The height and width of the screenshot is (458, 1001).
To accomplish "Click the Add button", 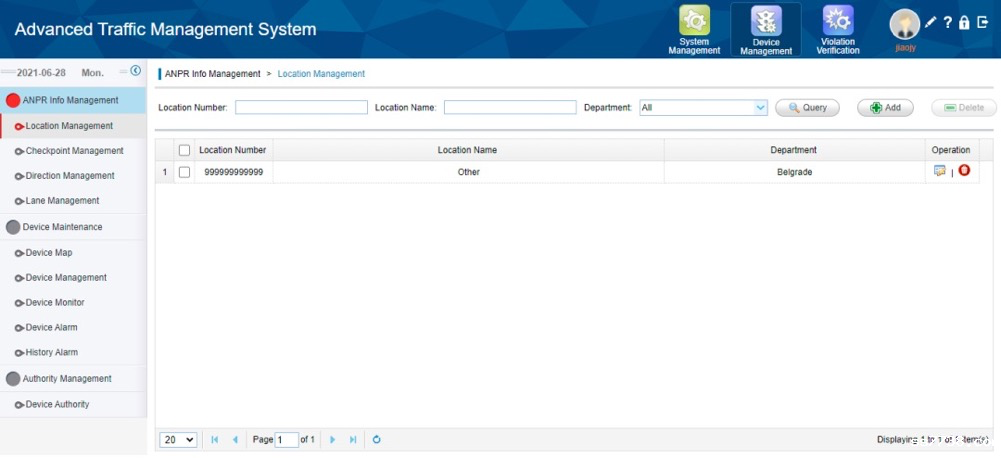I will tap(885, 107).
